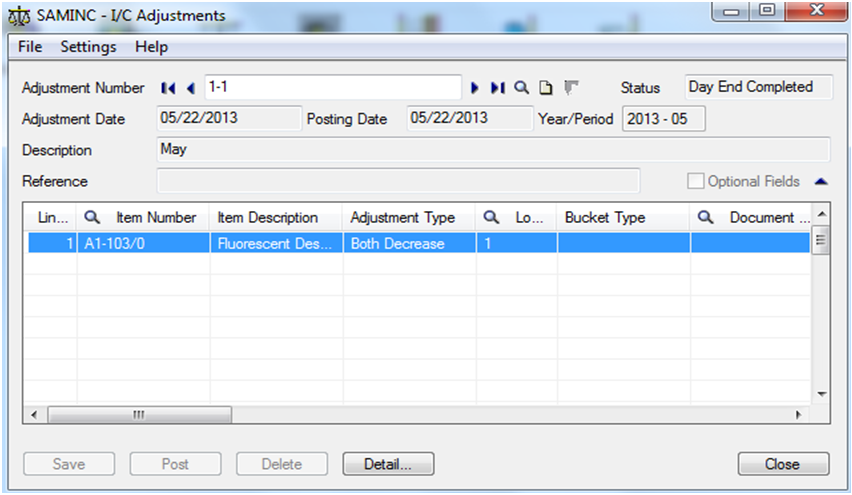Click SAMINC scales application icon

pyautogui.click(x=20, y=16)
